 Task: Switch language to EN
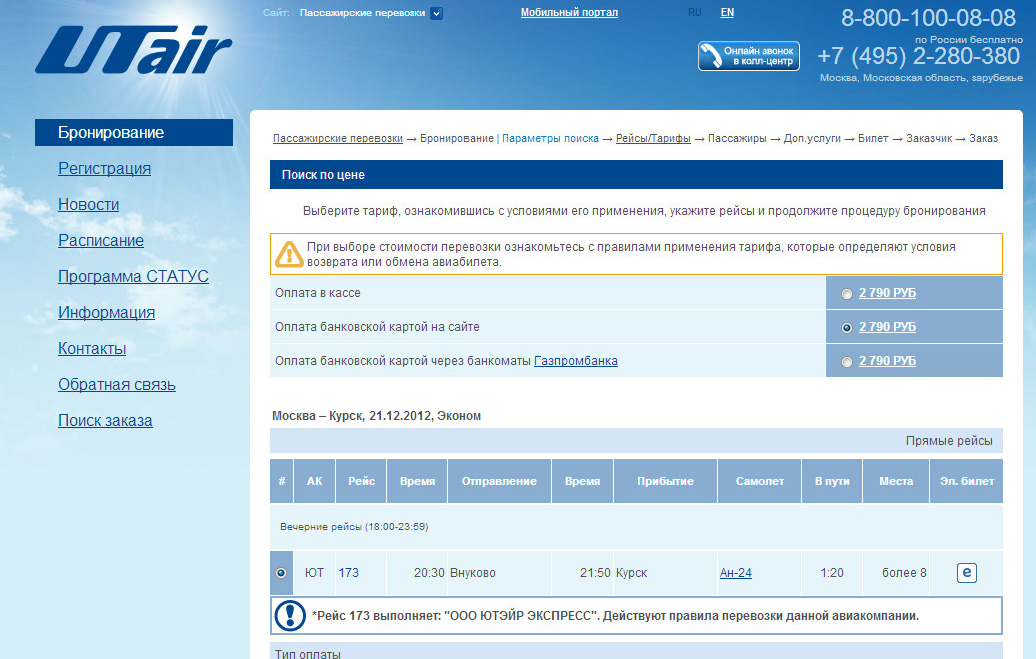pos(727,13)
